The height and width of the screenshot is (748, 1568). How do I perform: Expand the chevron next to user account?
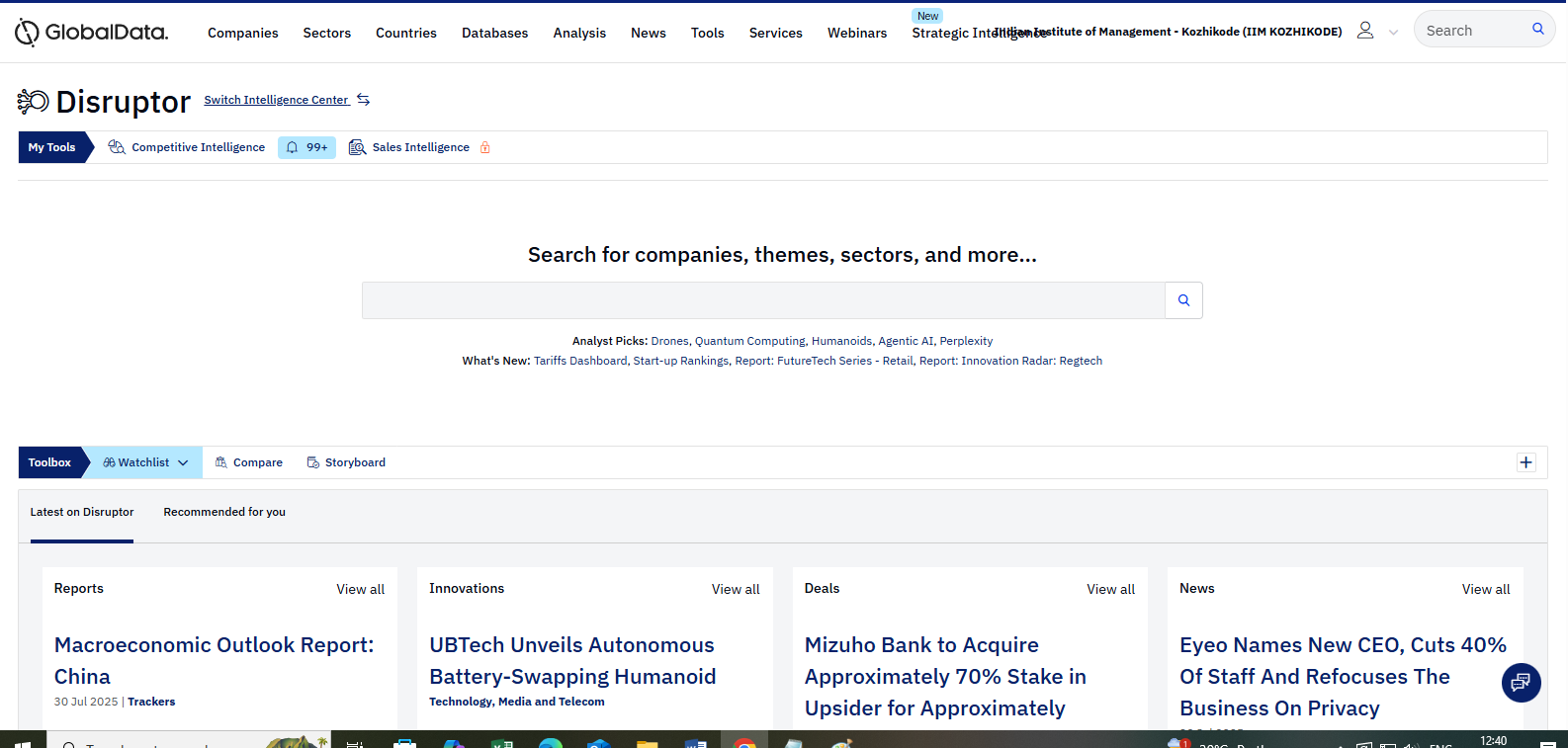(x=1393, y=32)
